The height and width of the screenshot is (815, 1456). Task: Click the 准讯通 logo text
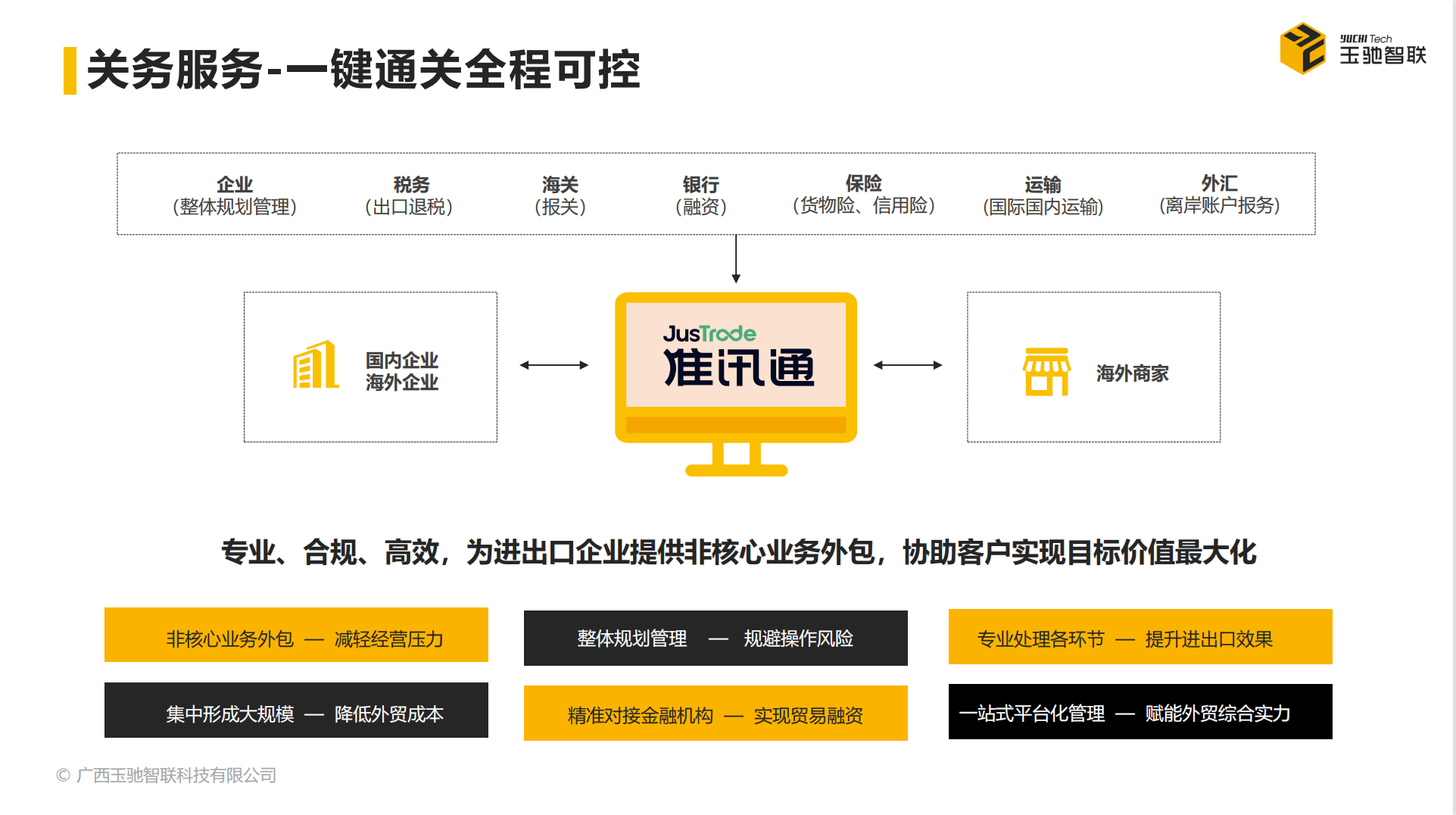click(739, 367)
